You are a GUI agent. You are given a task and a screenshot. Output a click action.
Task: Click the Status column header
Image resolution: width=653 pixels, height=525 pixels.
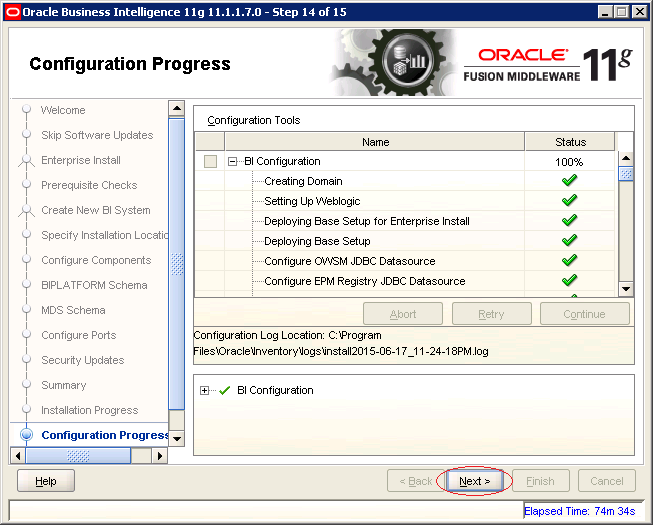pyautogui.click(x=570, y=142)
